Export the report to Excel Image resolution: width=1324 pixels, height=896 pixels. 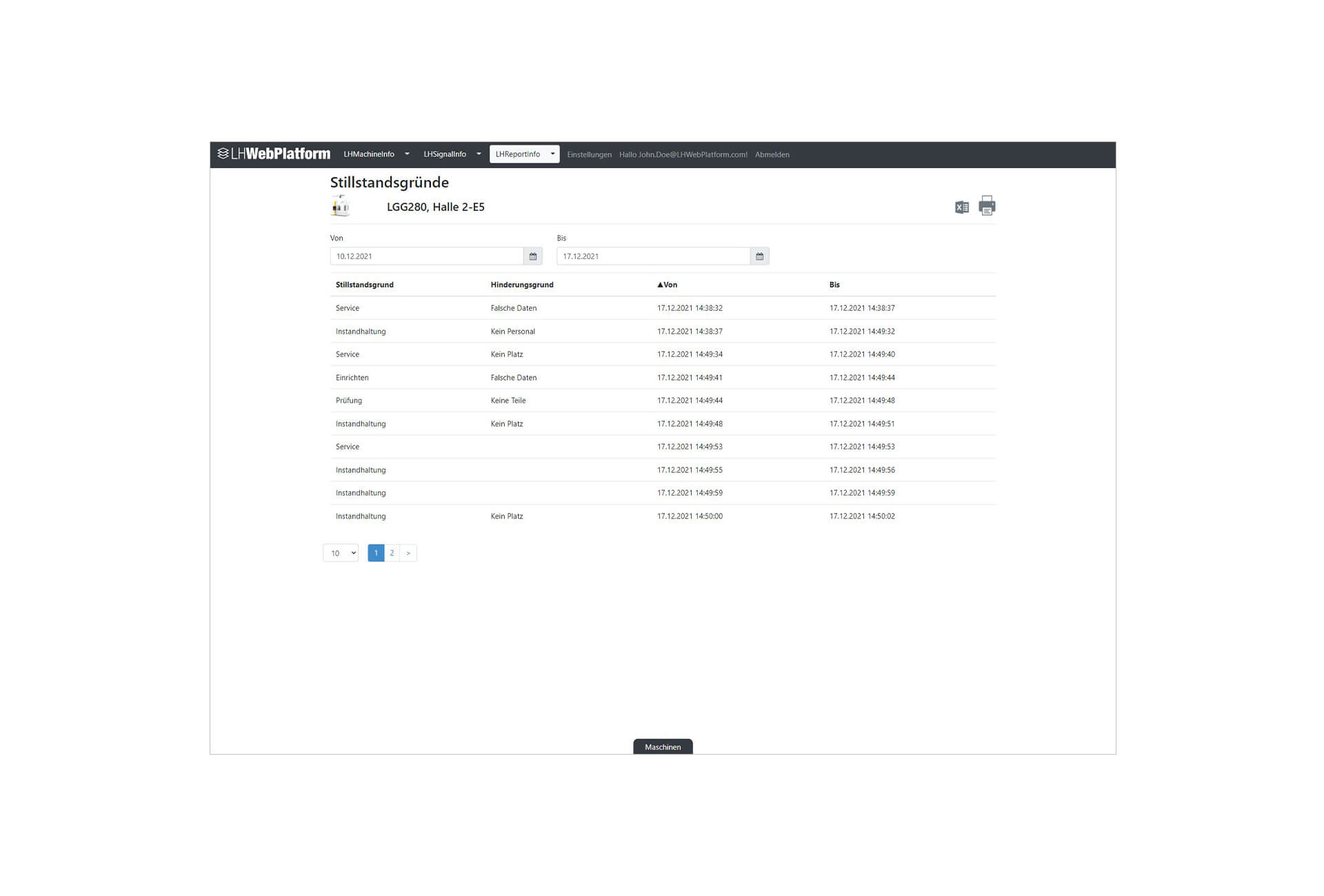point(961,207)
